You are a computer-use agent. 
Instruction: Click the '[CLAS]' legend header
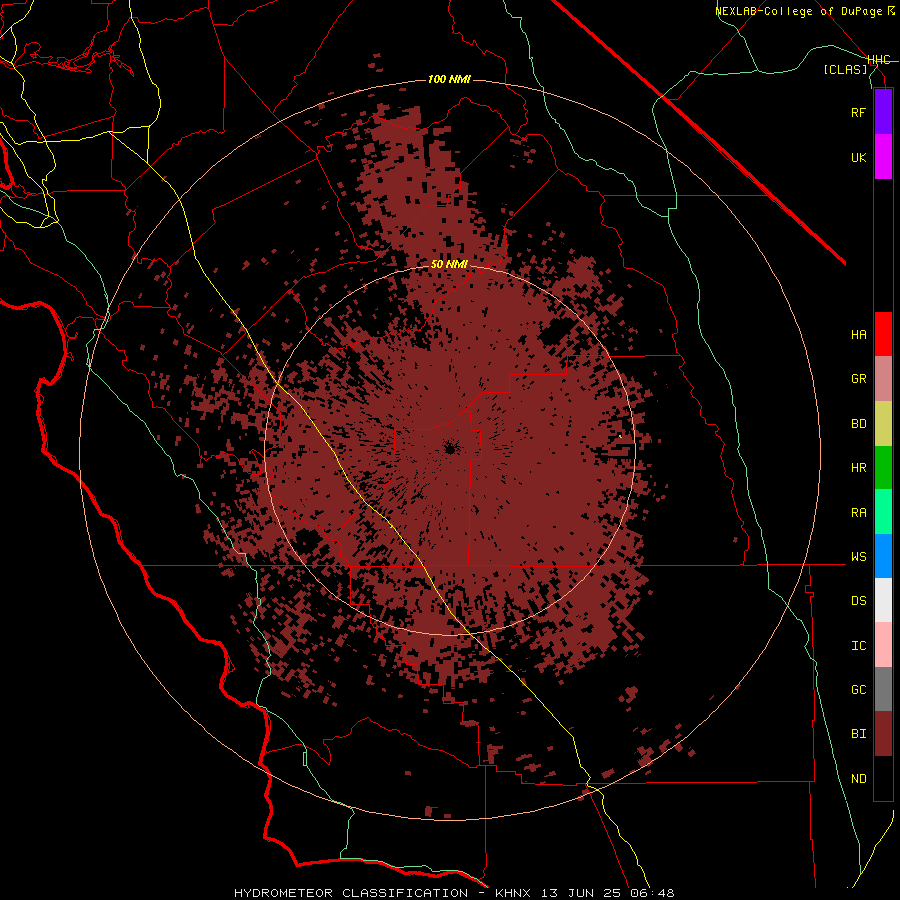coord(845,69)
